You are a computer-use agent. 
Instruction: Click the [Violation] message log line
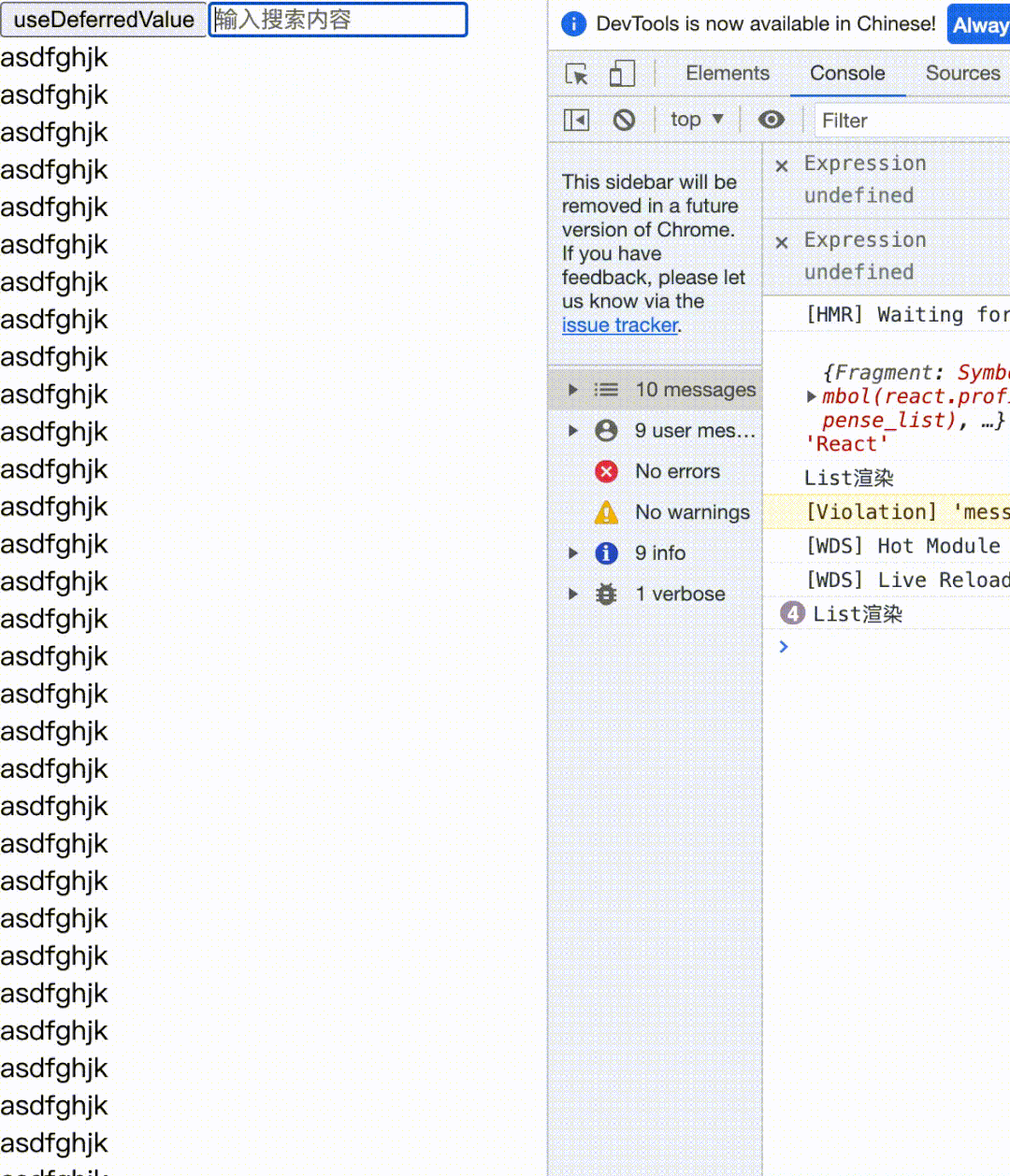tap(887, 511)
